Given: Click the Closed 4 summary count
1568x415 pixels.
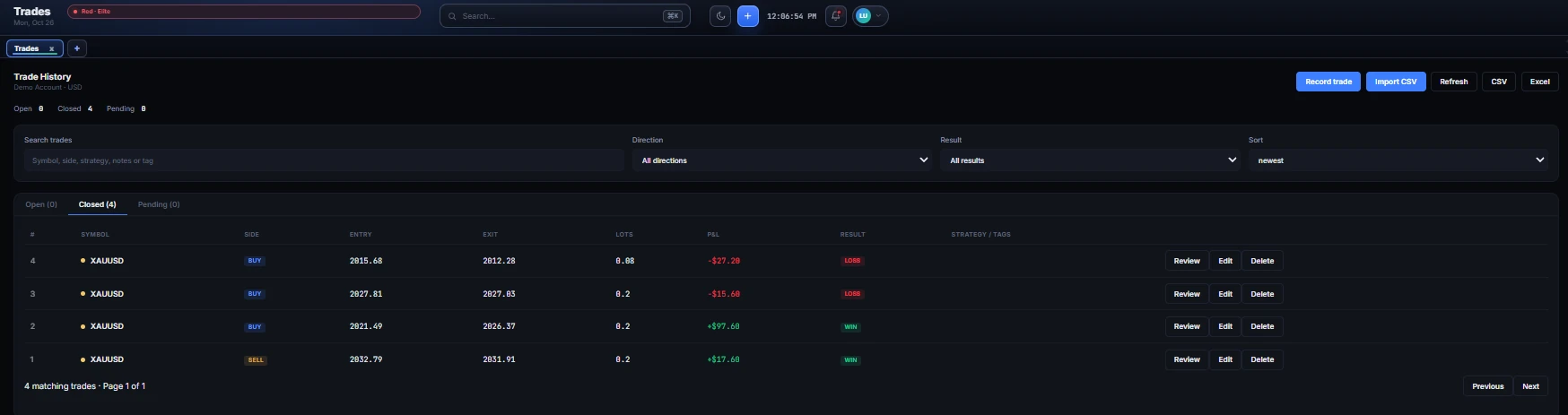Looking at the screenshot, I should (75, 108).
